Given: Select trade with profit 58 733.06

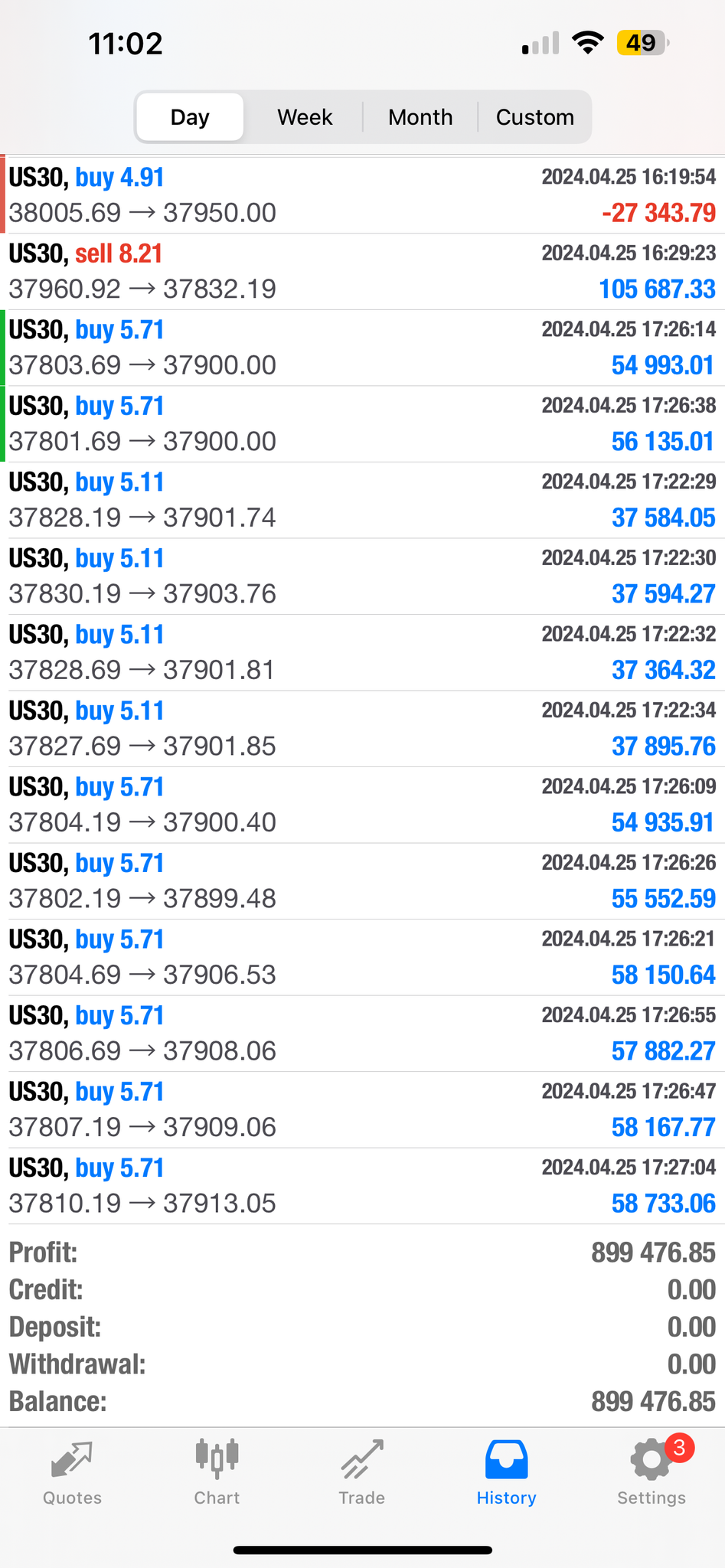Looking at the screenshot, I should 362,1185.
